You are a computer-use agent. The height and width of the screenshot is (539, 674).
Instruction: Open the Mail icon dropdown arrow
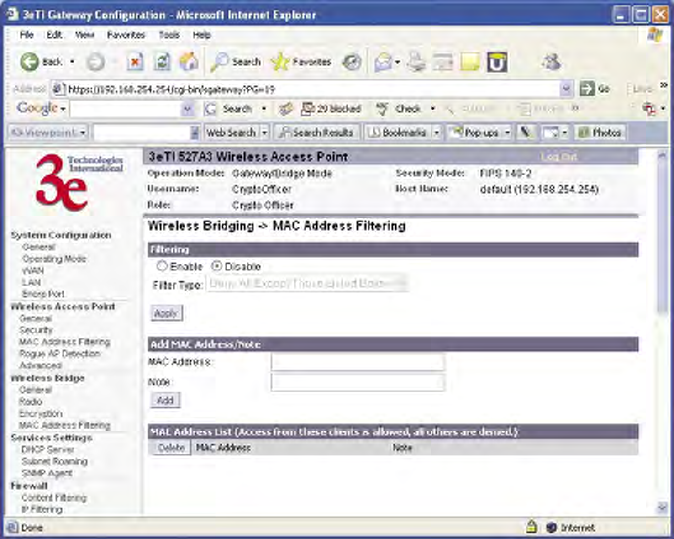(398, 63)
